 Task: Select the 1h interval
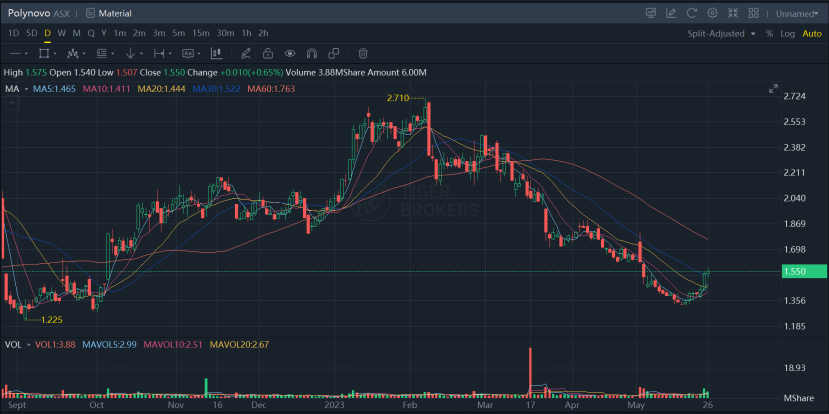246,33
